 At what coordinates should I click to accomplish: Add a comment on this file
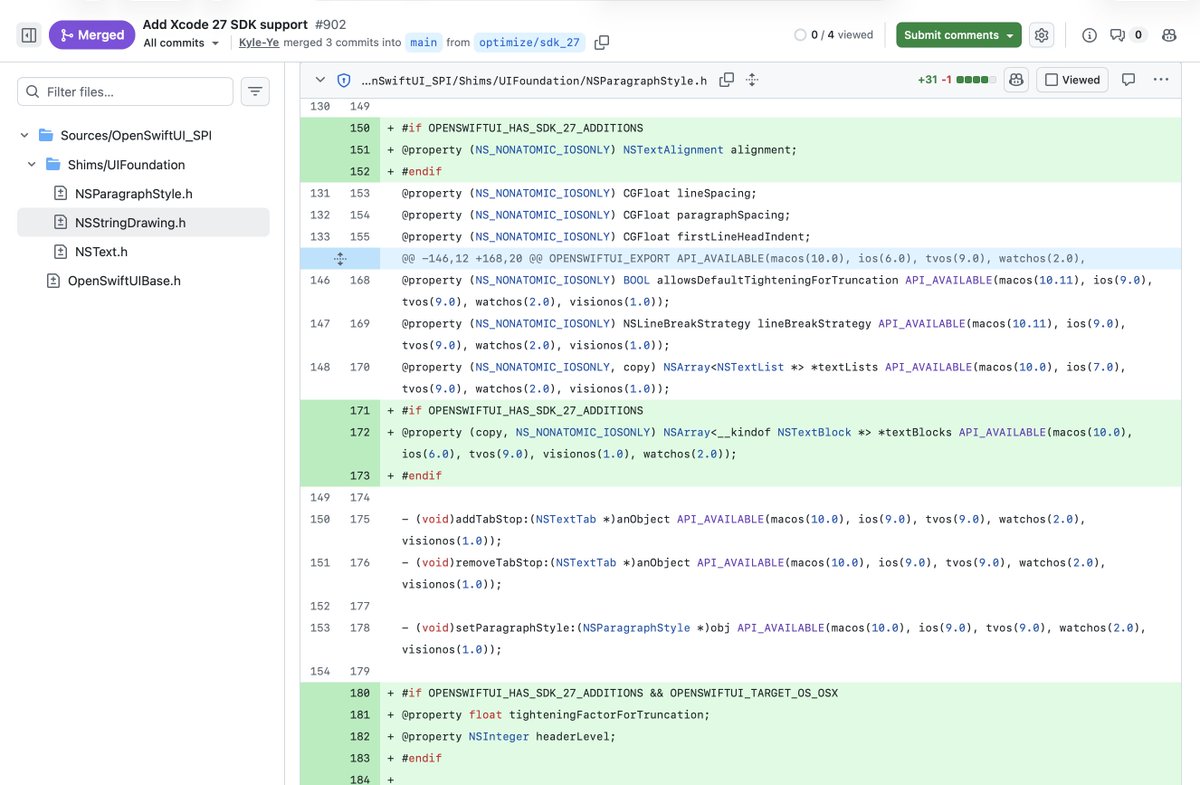pos(1128,80)
